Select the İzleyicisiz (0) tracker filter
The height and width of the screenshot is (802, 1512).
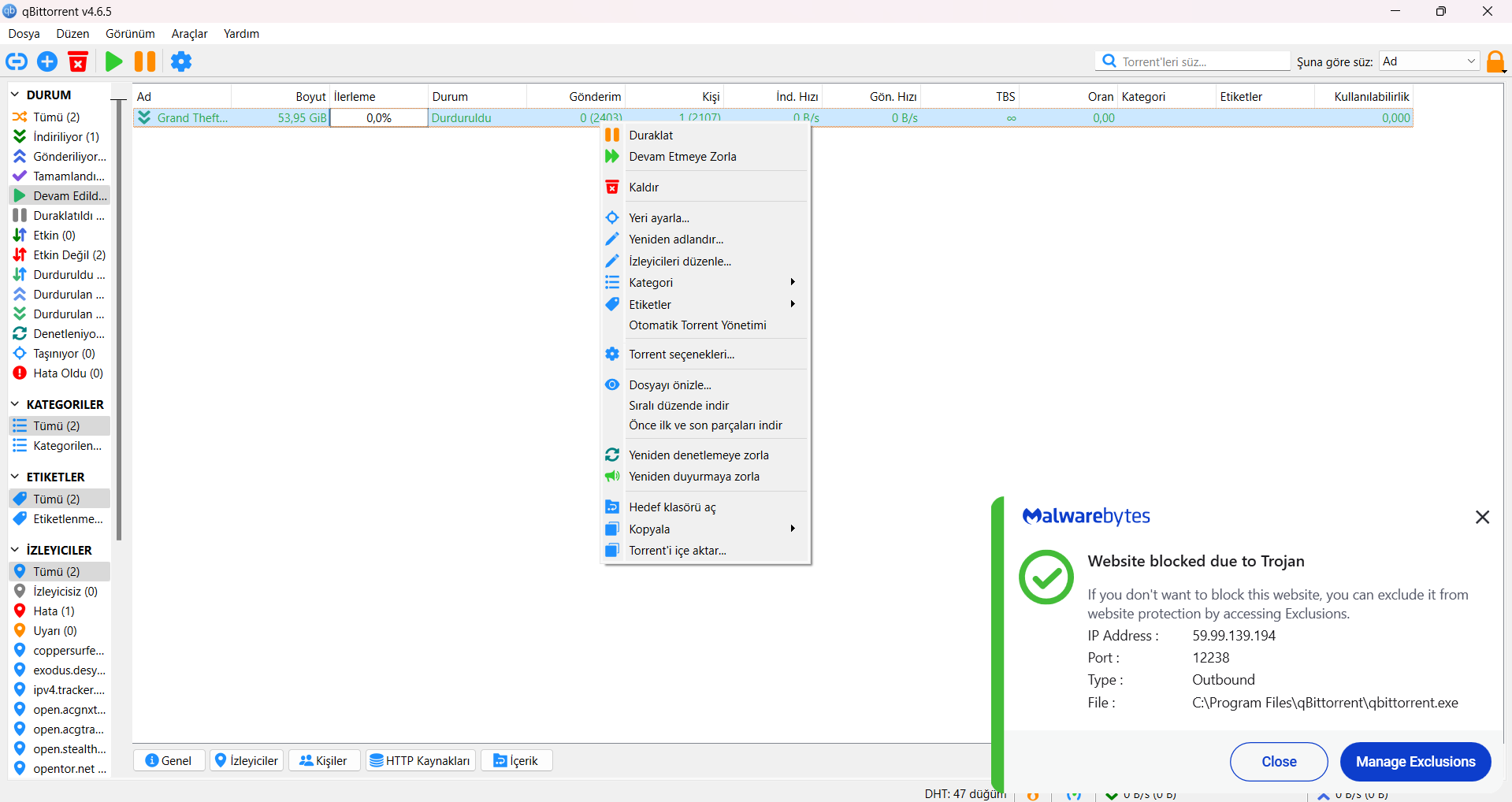coord(59,591)
